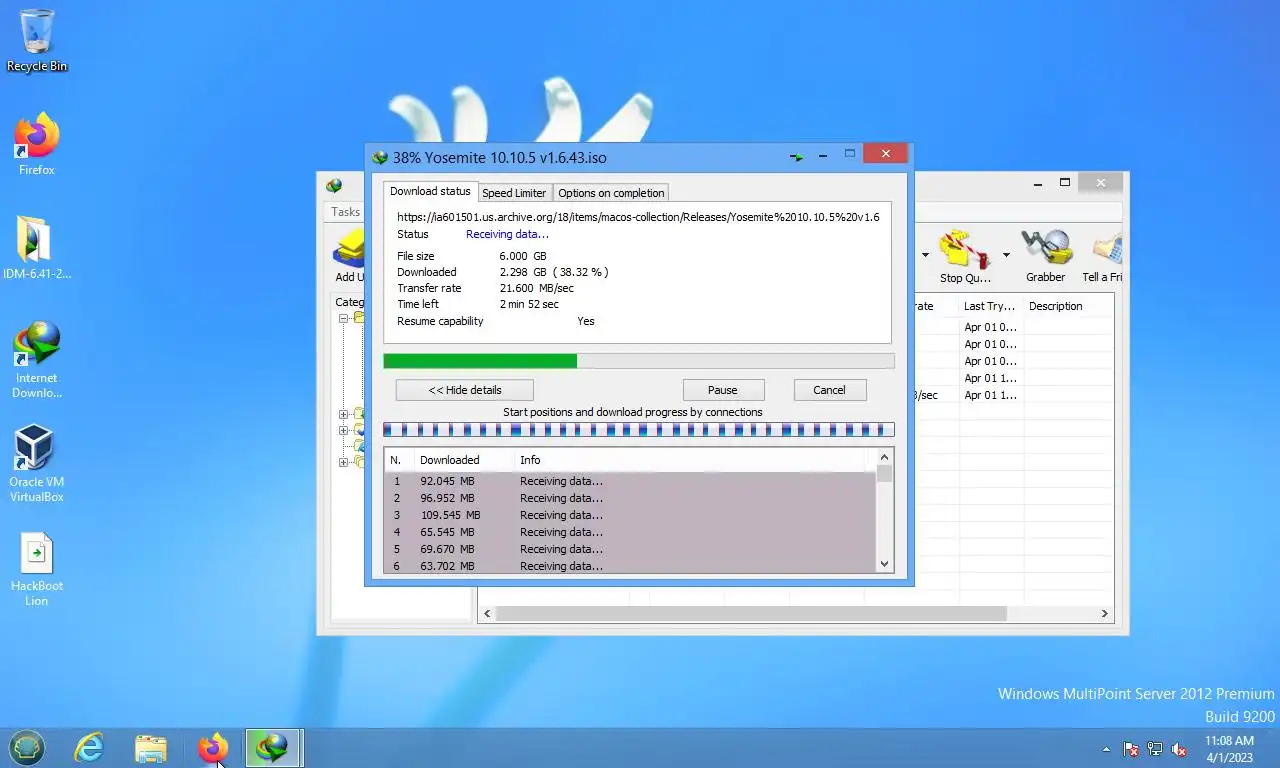Click the connections progress segment bar
Screen dimensions: 1280x768
click(639, 430)
